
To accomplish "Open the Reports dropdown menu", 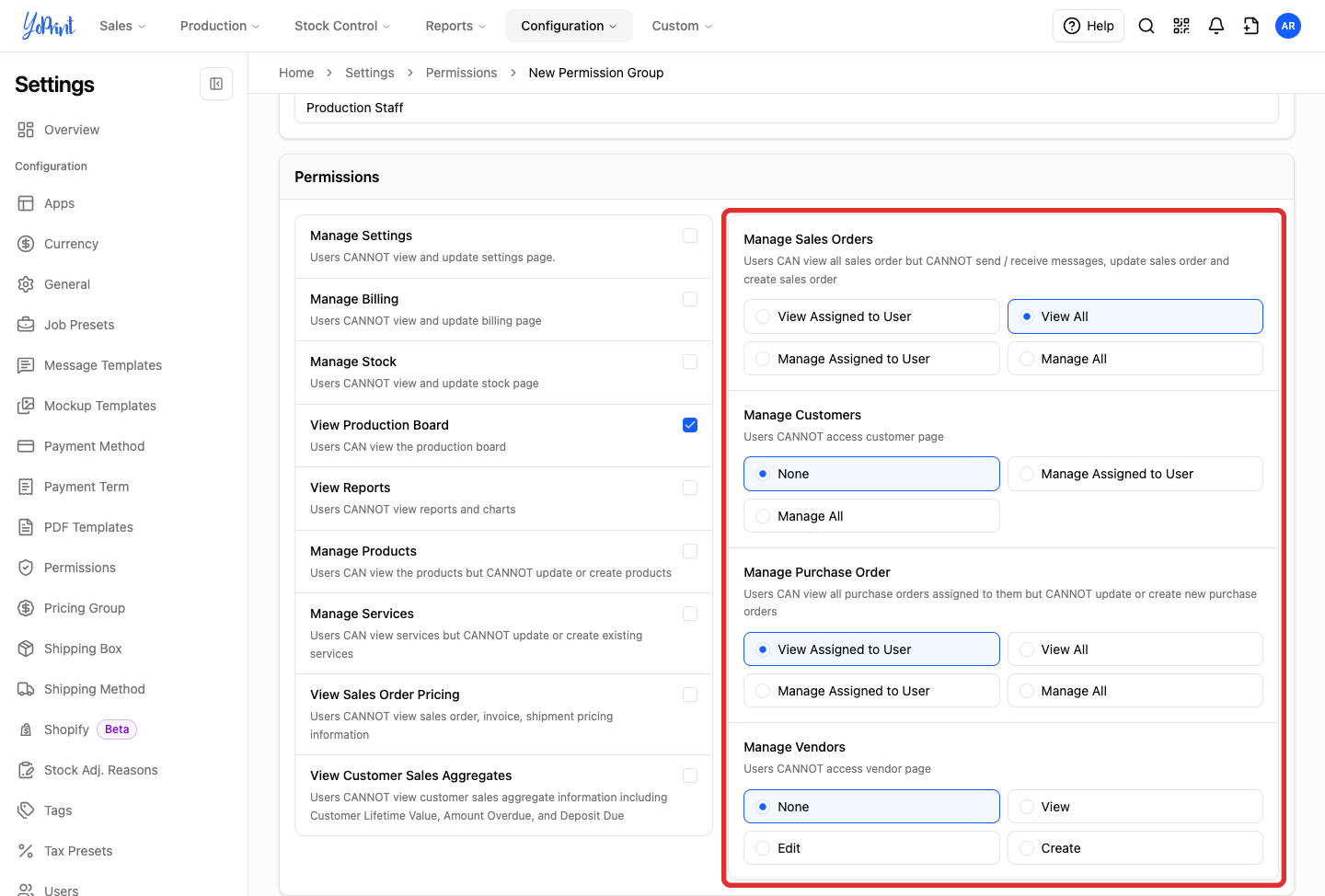I will pyautogui.click(x=455, y=26).
